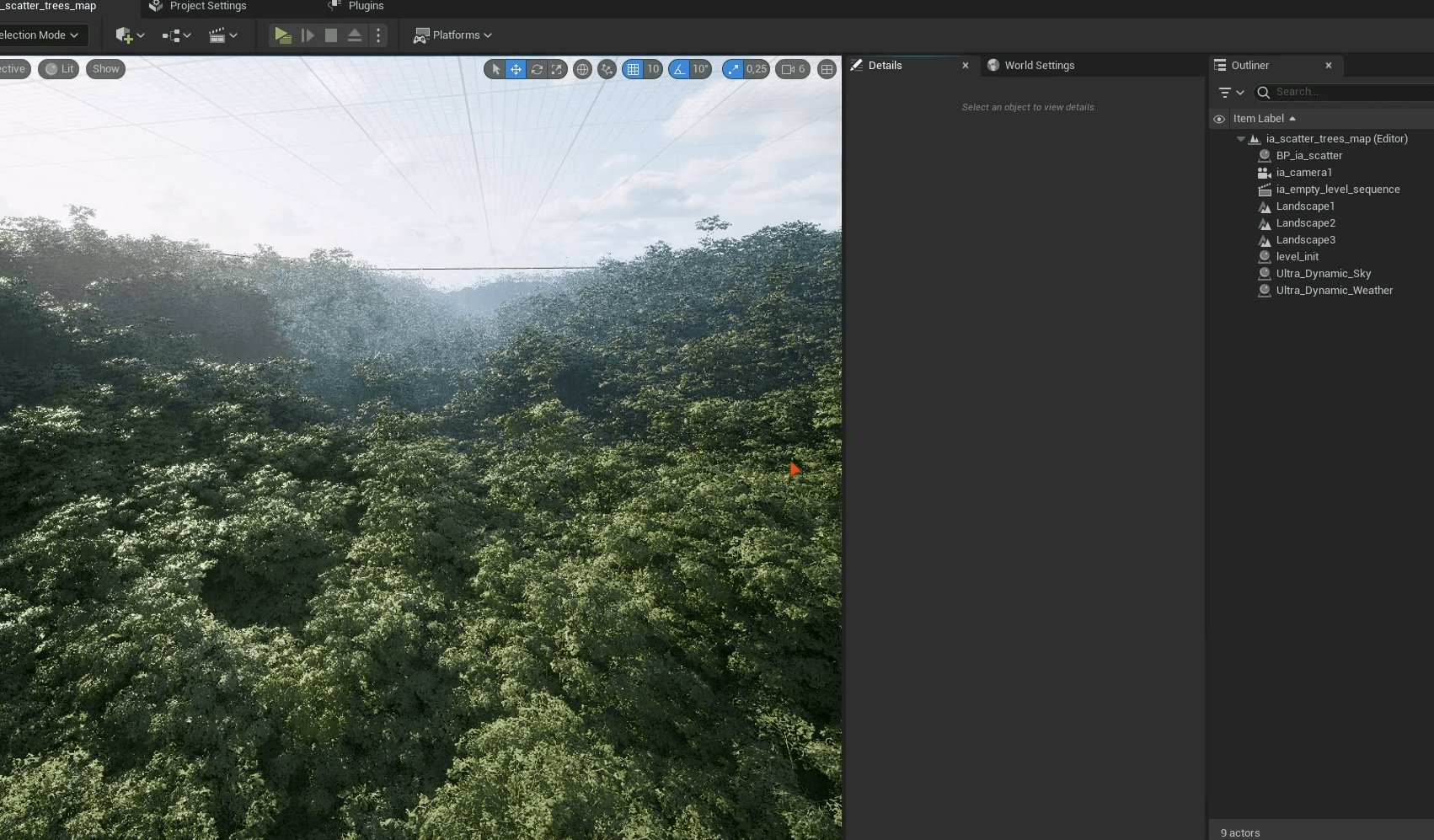Select ia_scatter_trees_map (Editor) in Outliner

[1336, 139]
